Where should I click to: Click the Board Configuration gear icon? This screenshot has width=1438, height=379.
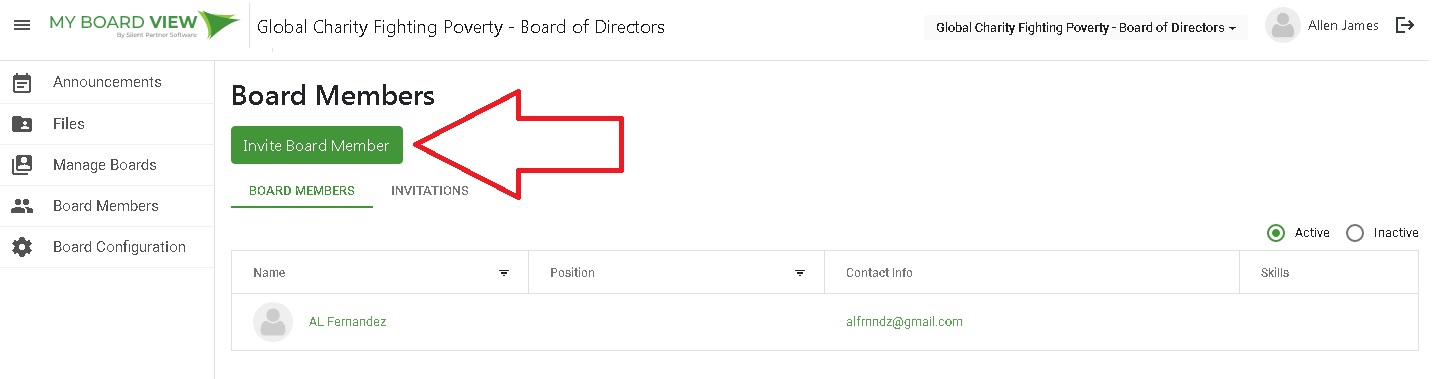tap(21, 247)
